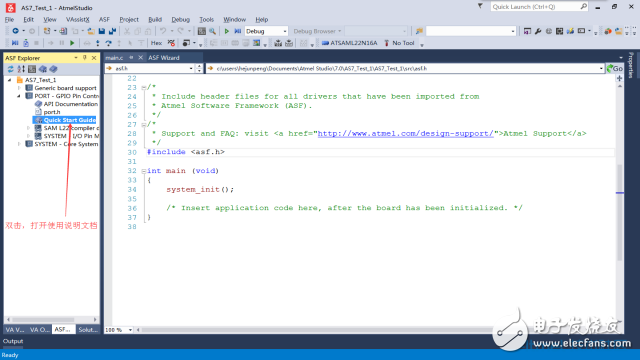Click the A-Z sort icon in ASF Explorer
This screenshot has width=640, height=360.
pos(21,69)
